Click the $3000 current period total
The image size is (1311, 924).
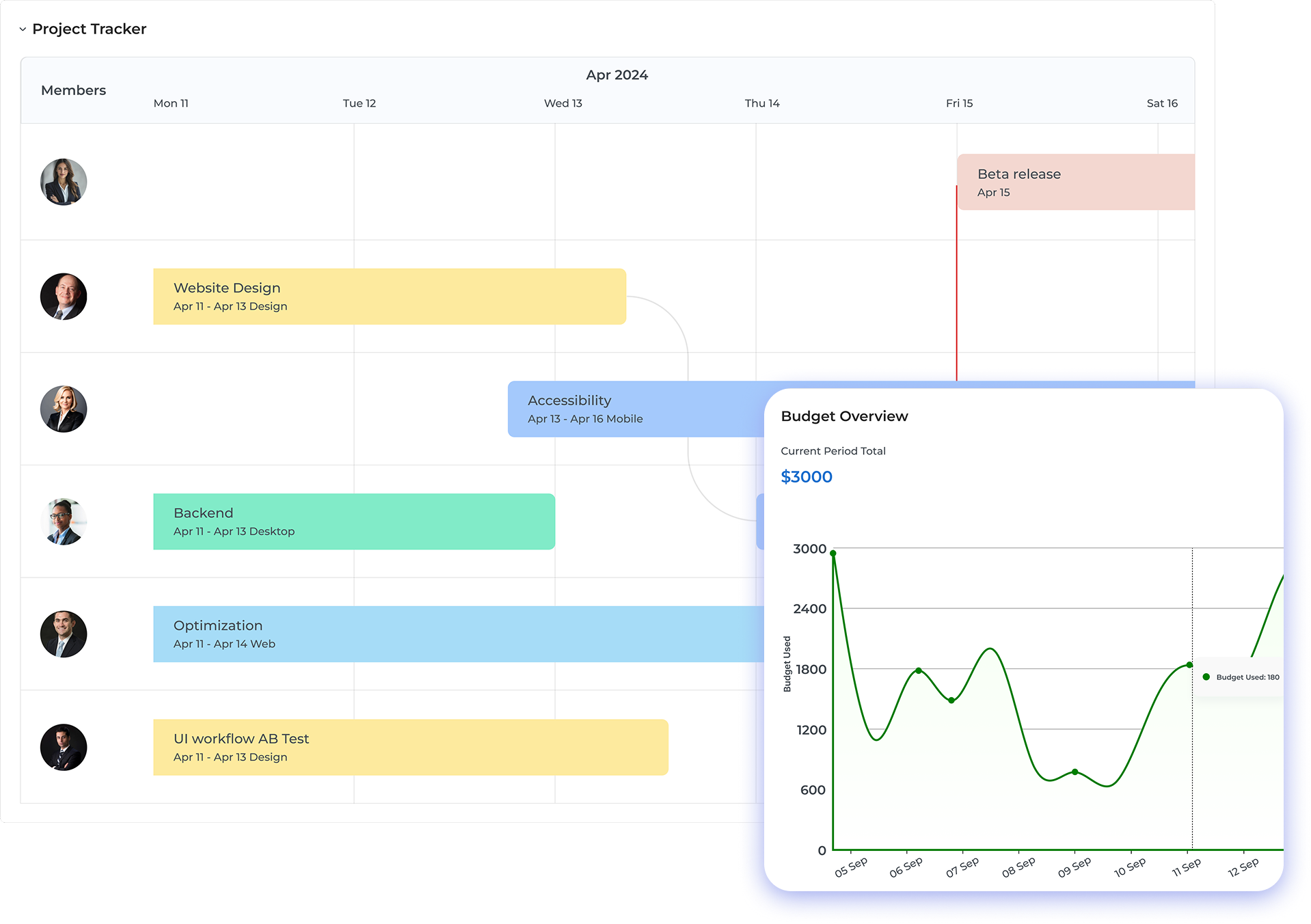point(807,476)
